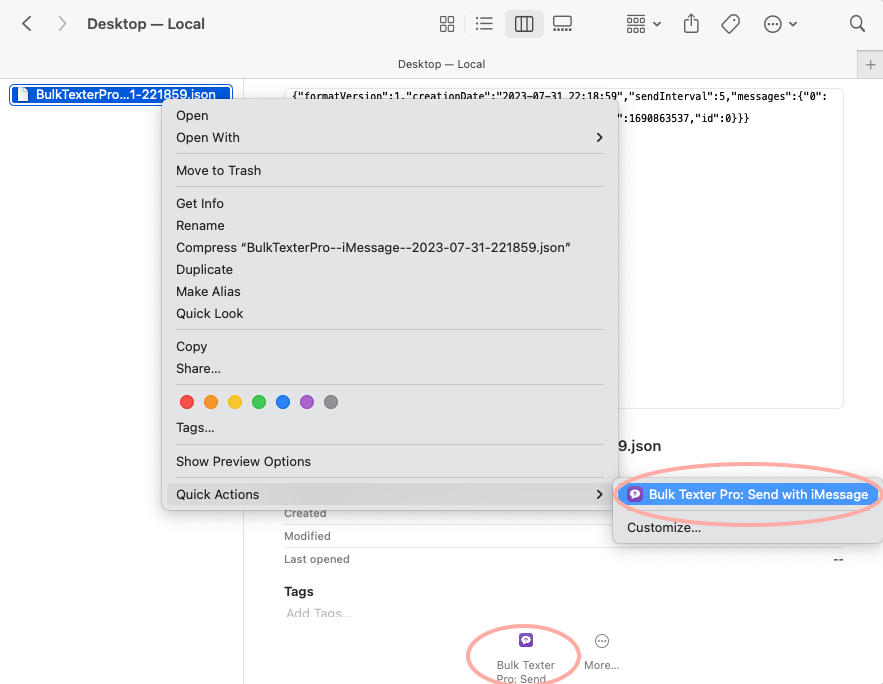The height and width of the screenshot is (684, 883).
Task: Click the Share icon in the toolbar
Action: pyautogui.click(x=691, y=23)
